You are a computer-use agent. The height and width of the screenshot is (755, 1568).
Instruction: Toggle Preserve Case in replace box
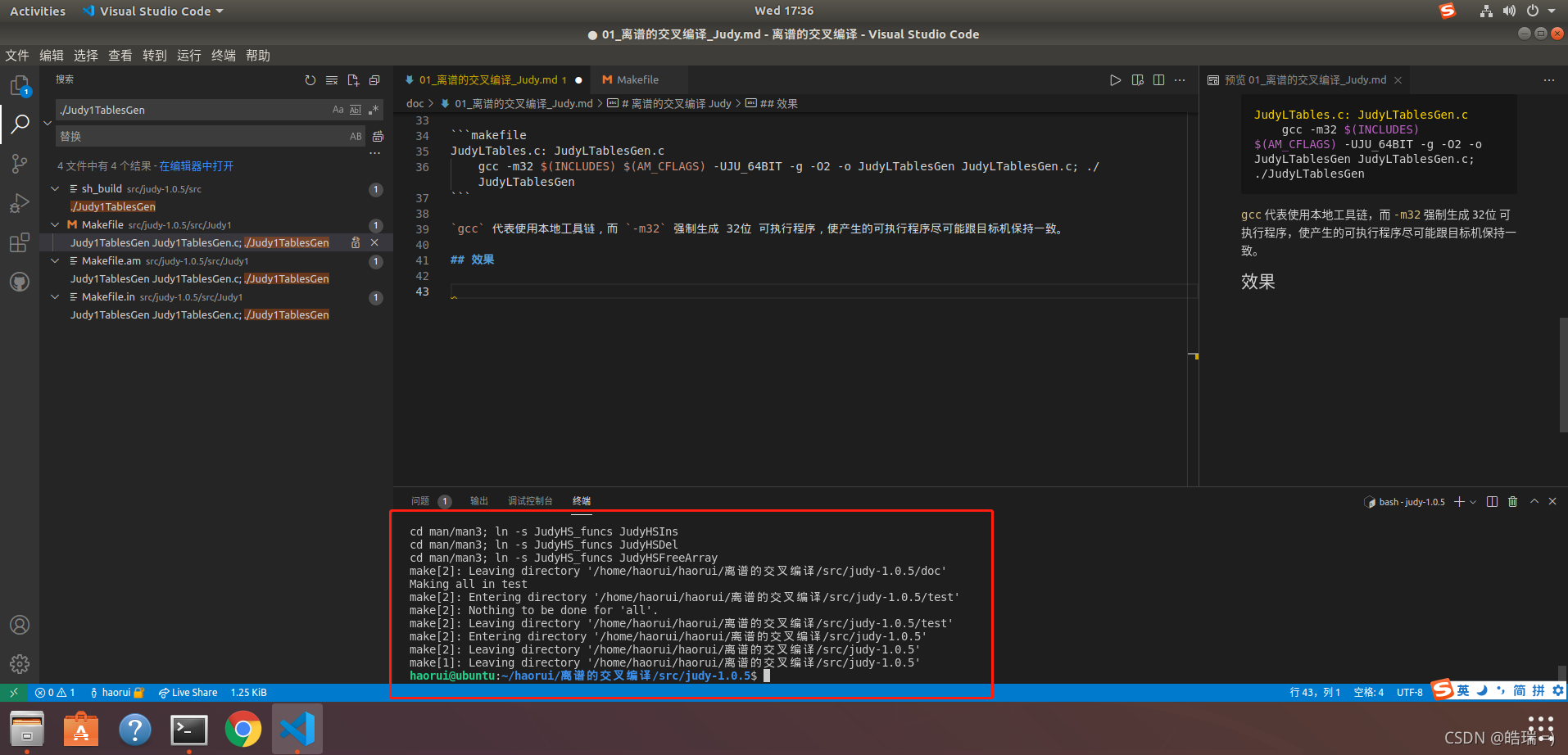pos(356,136)
